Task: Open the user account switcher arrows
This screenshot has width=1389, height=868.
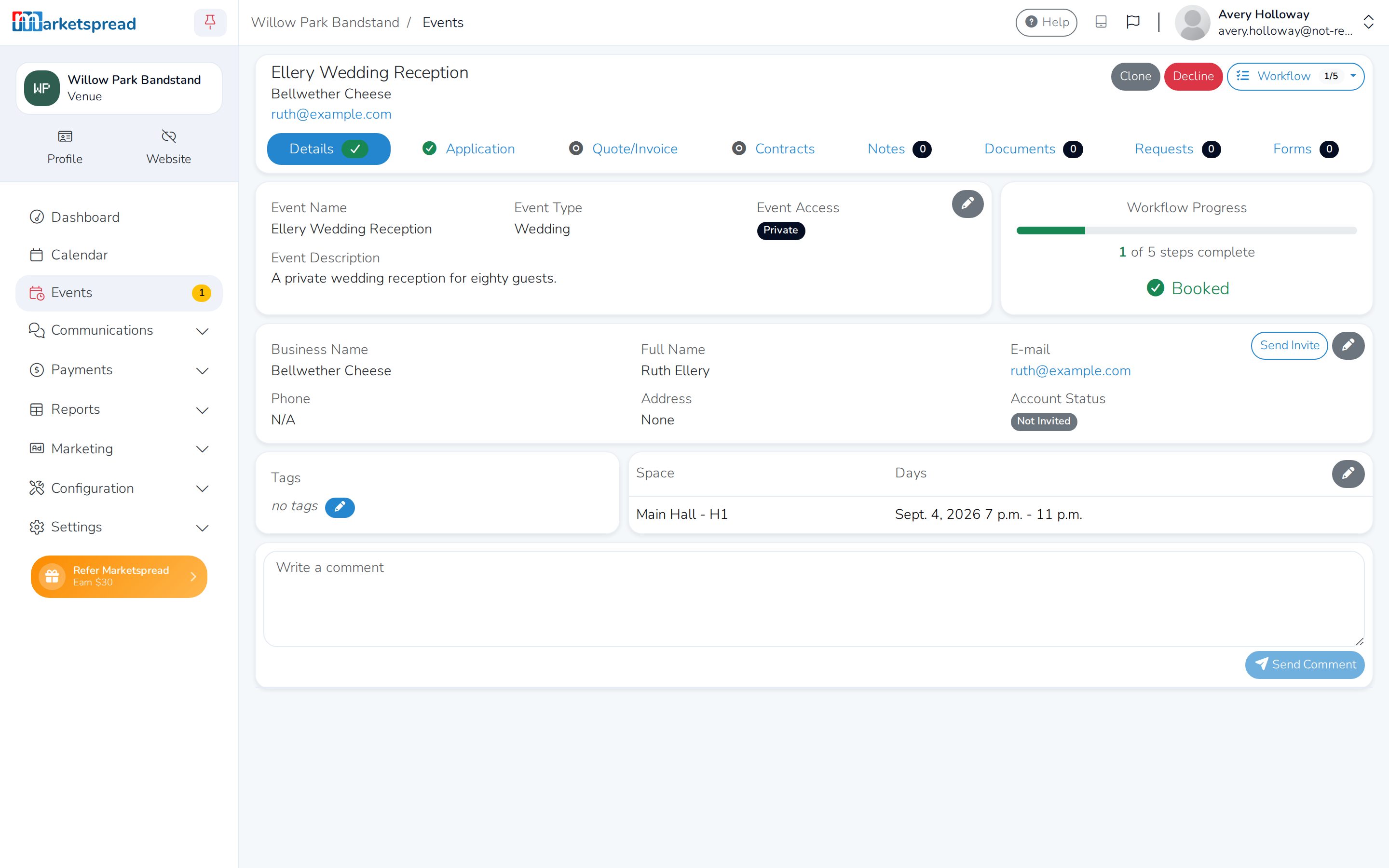Action: pyautogui.click(x=1368, y=22)
